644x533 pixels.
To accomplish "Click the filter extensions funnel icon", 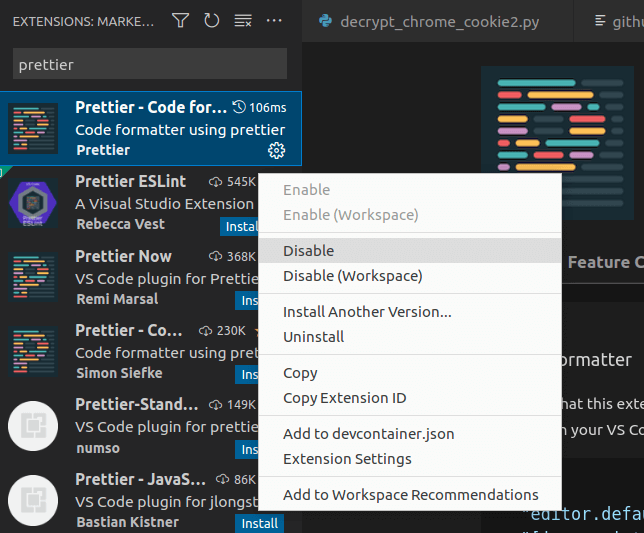I will point(180,20).
